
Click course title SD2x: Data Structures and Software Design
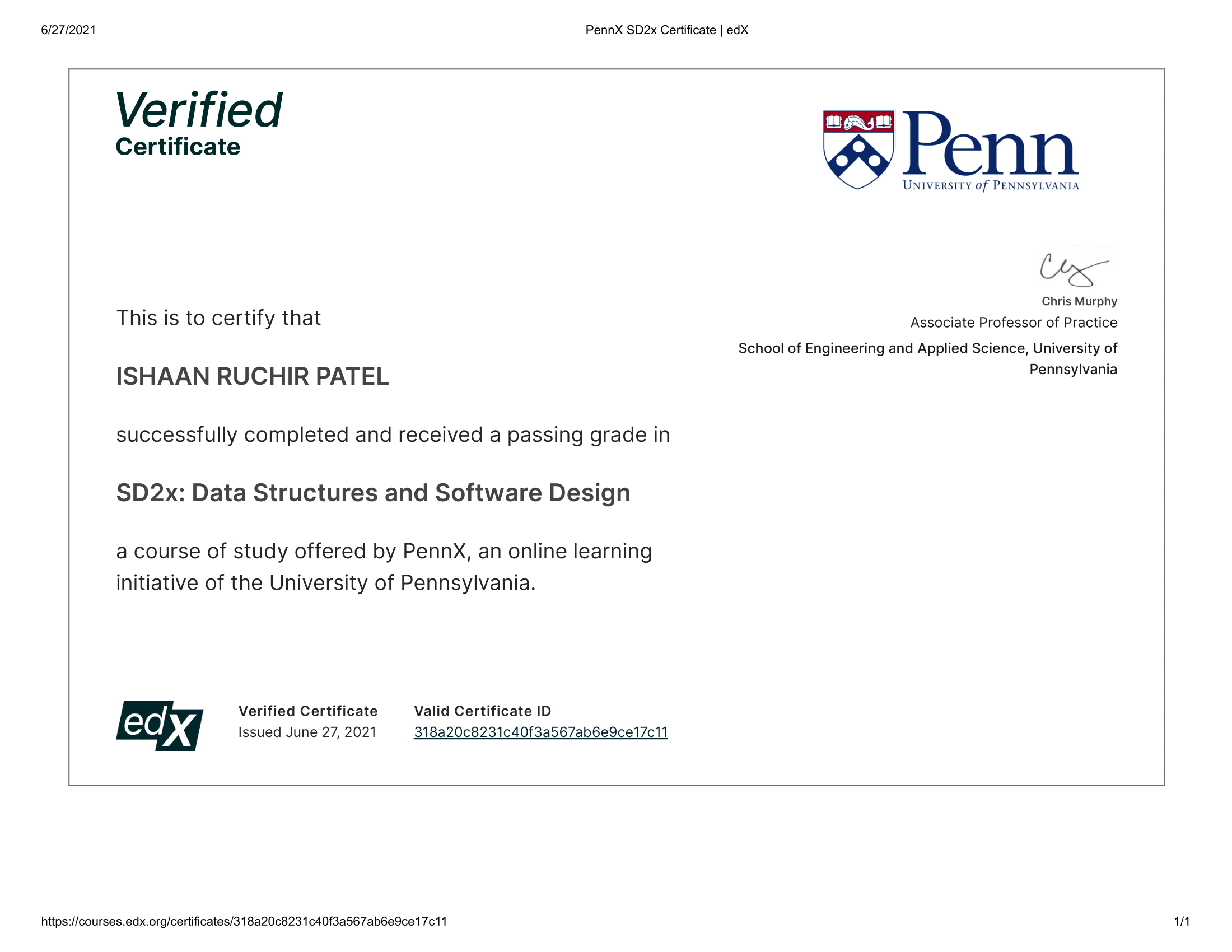click(373, 493)
